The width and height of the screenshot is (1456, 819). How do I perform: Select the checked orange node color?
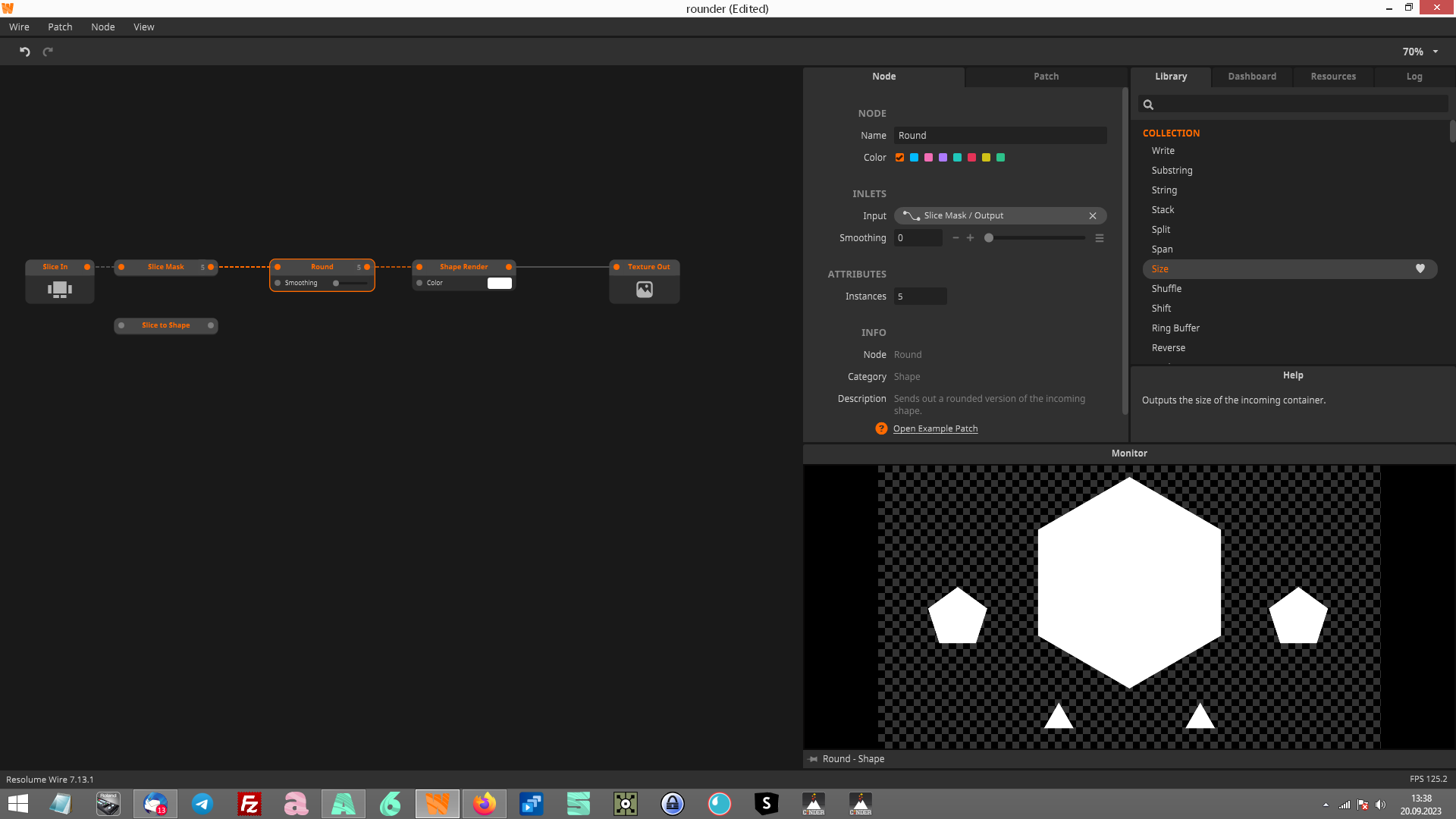tap(899, 158)
